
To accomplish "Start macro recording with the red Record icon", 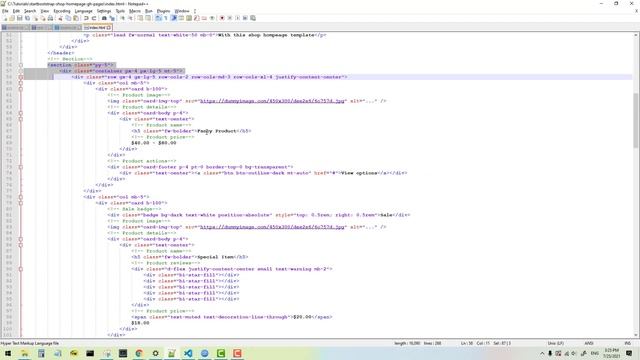I will point(222,18).
